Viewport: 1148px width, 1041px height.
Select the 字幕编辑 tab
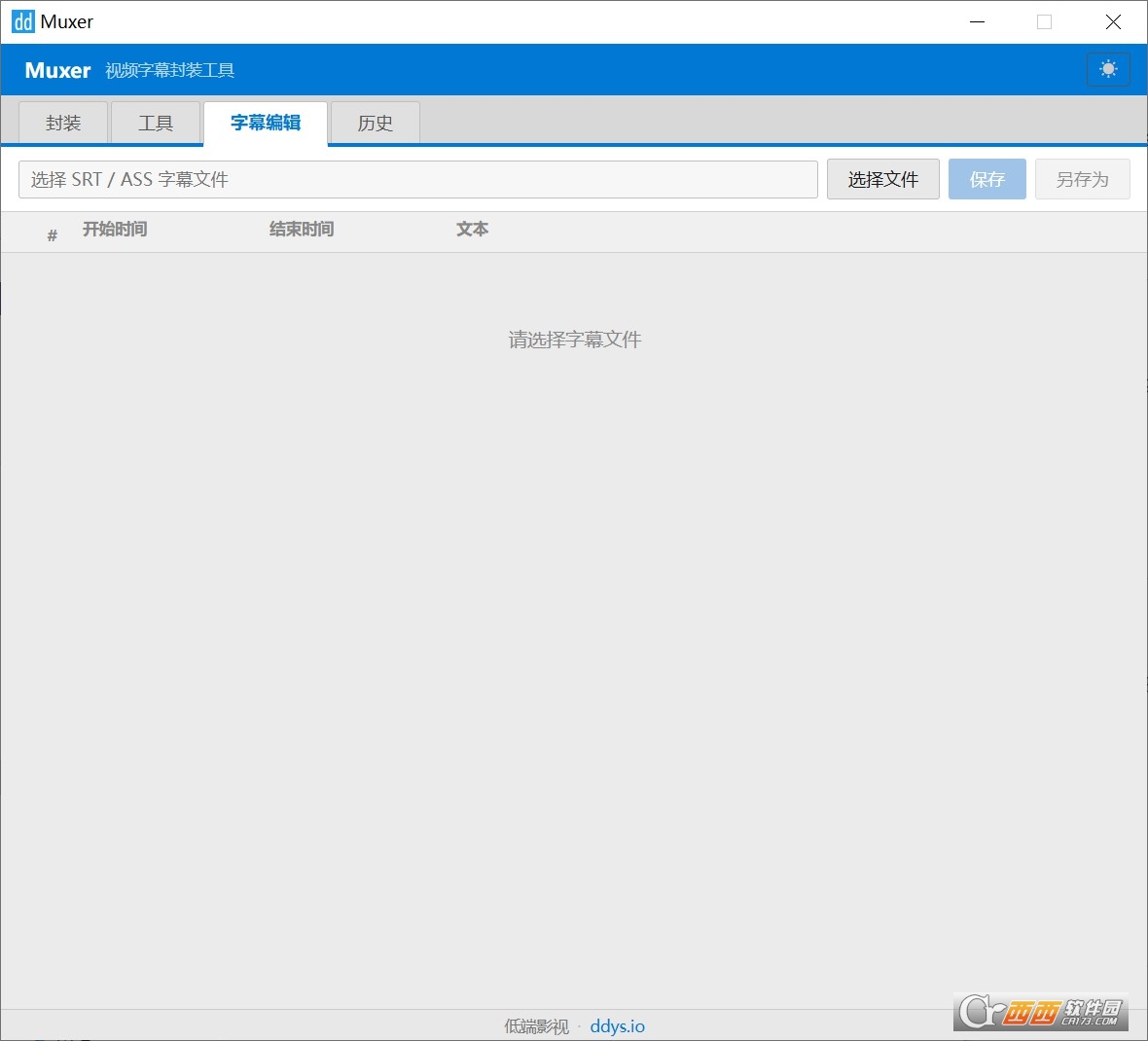[x=266, y=123]
